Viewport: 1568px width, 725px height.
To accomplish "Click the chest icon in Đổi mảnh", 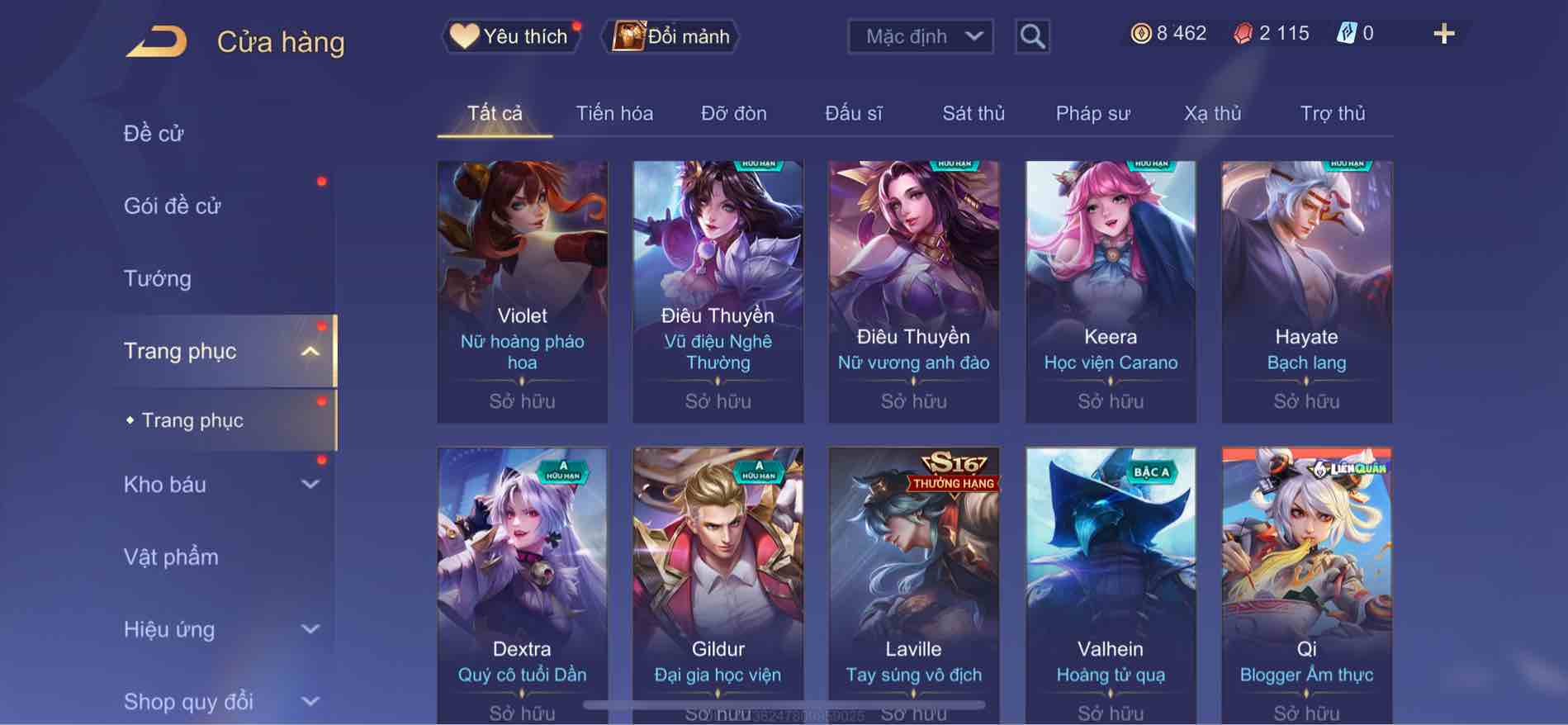I will click(628, 36).
